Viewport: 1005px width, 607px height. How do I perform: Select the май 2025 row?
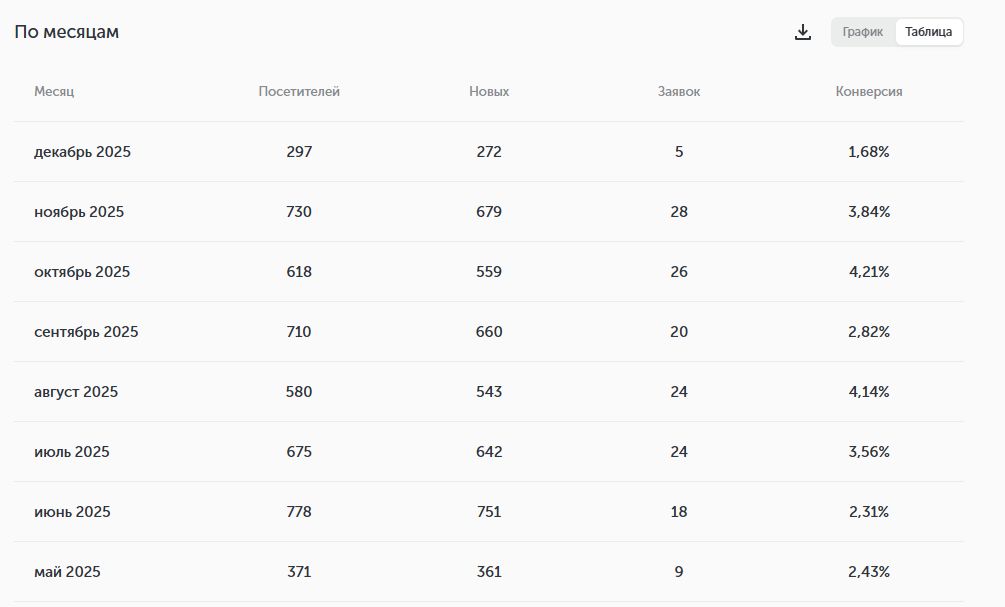pos(67,572)
